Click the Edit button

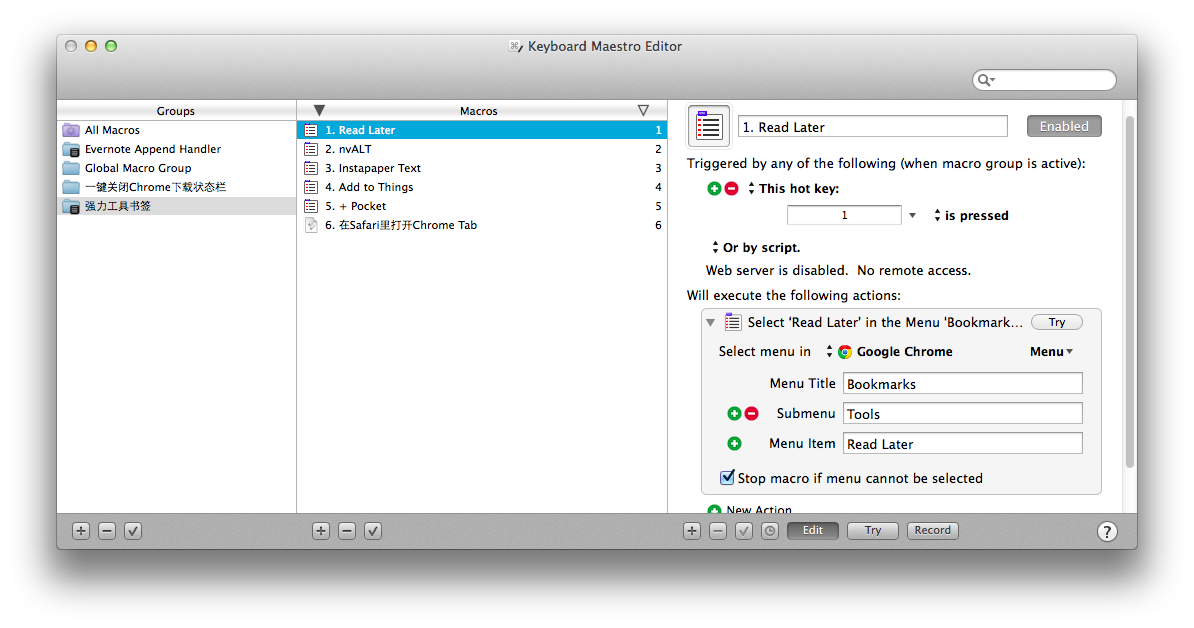812,531
